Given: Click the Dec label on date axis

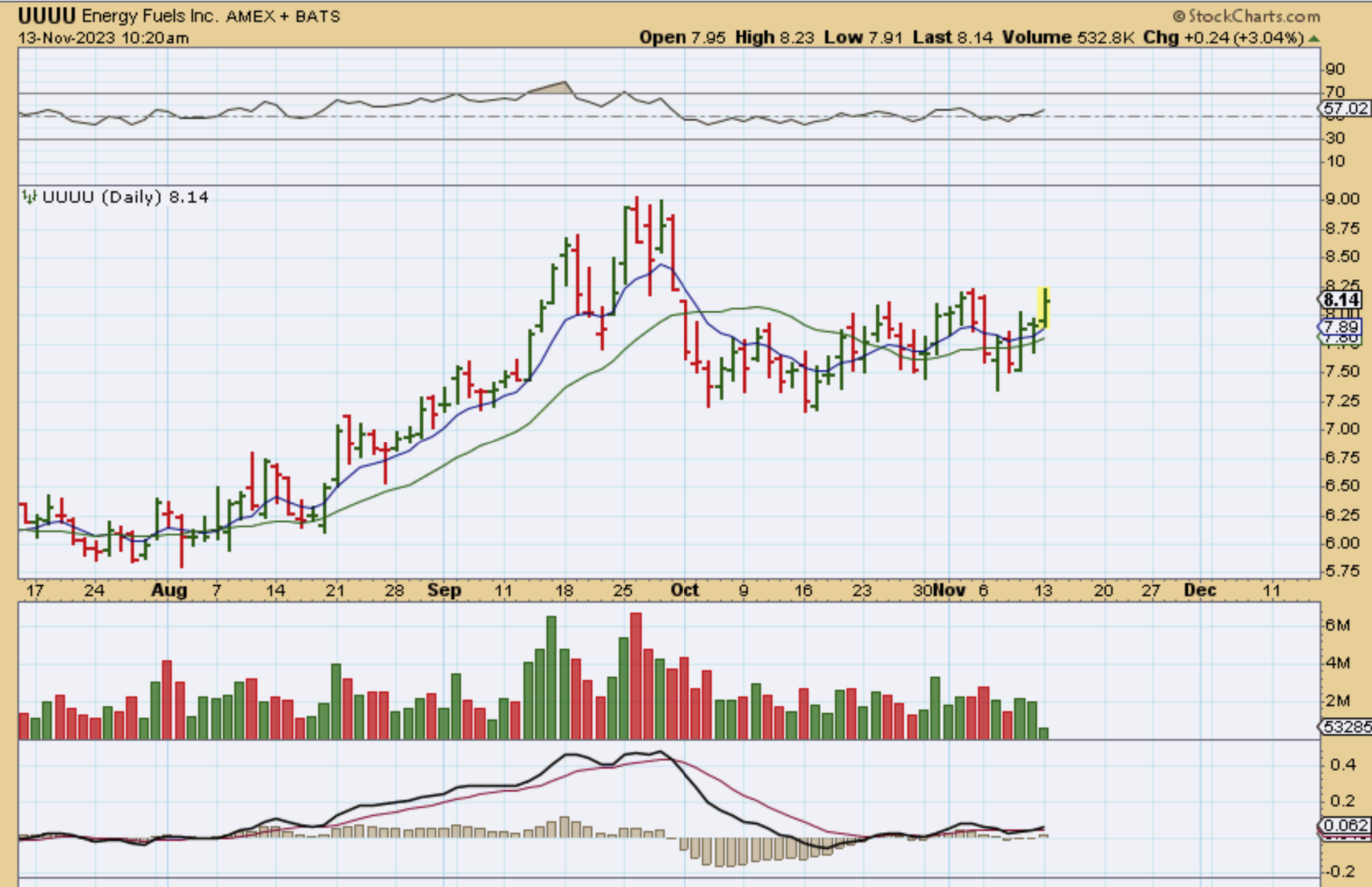Looking at the screenshot, I should click(x=1199, y=590).
